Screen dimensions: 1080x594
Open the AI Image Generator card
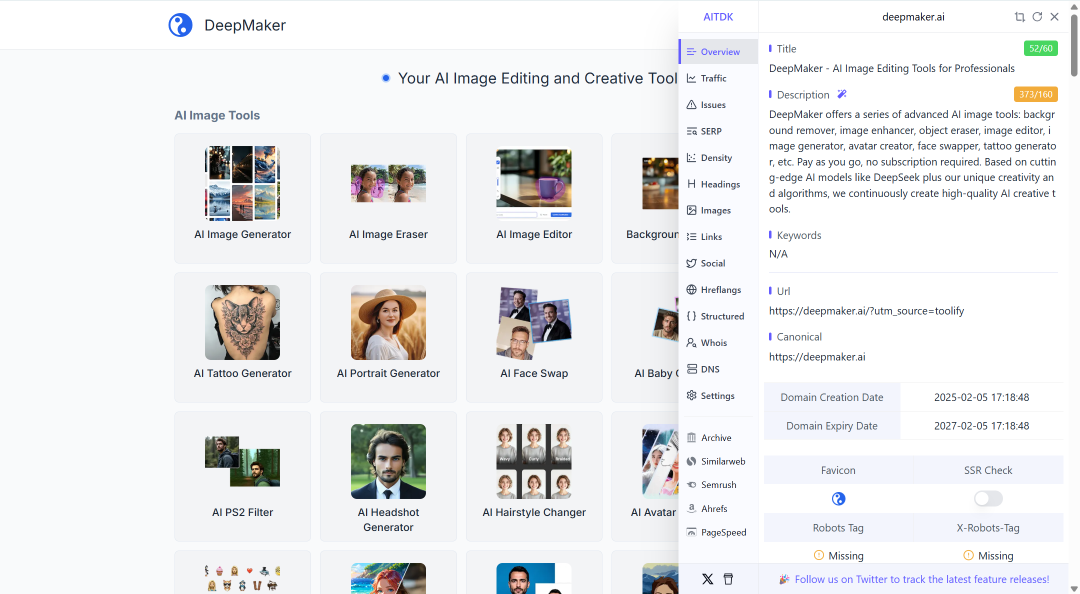coord(242,198)
